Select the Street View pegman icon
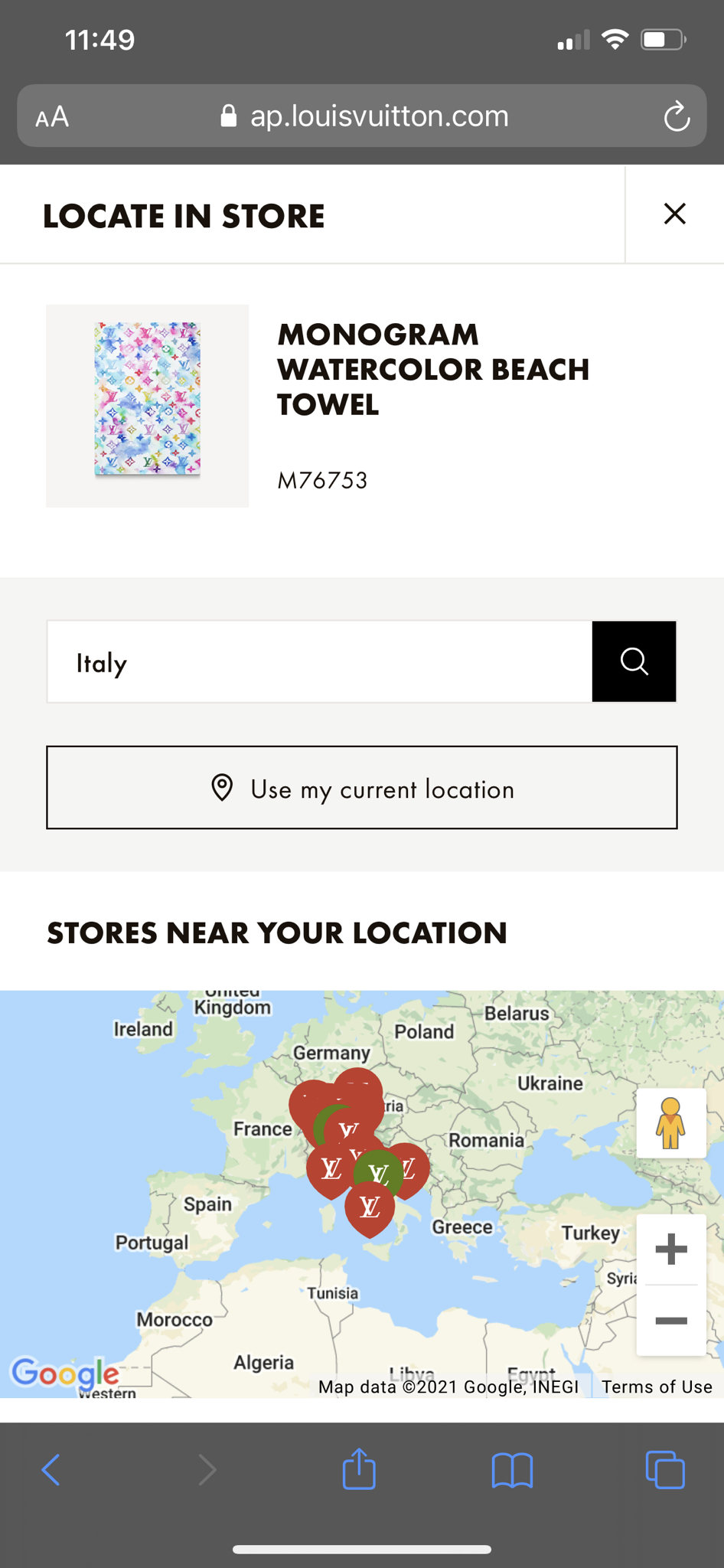The height and width of the screenshot is (1568, 724). click(671, 1123)
